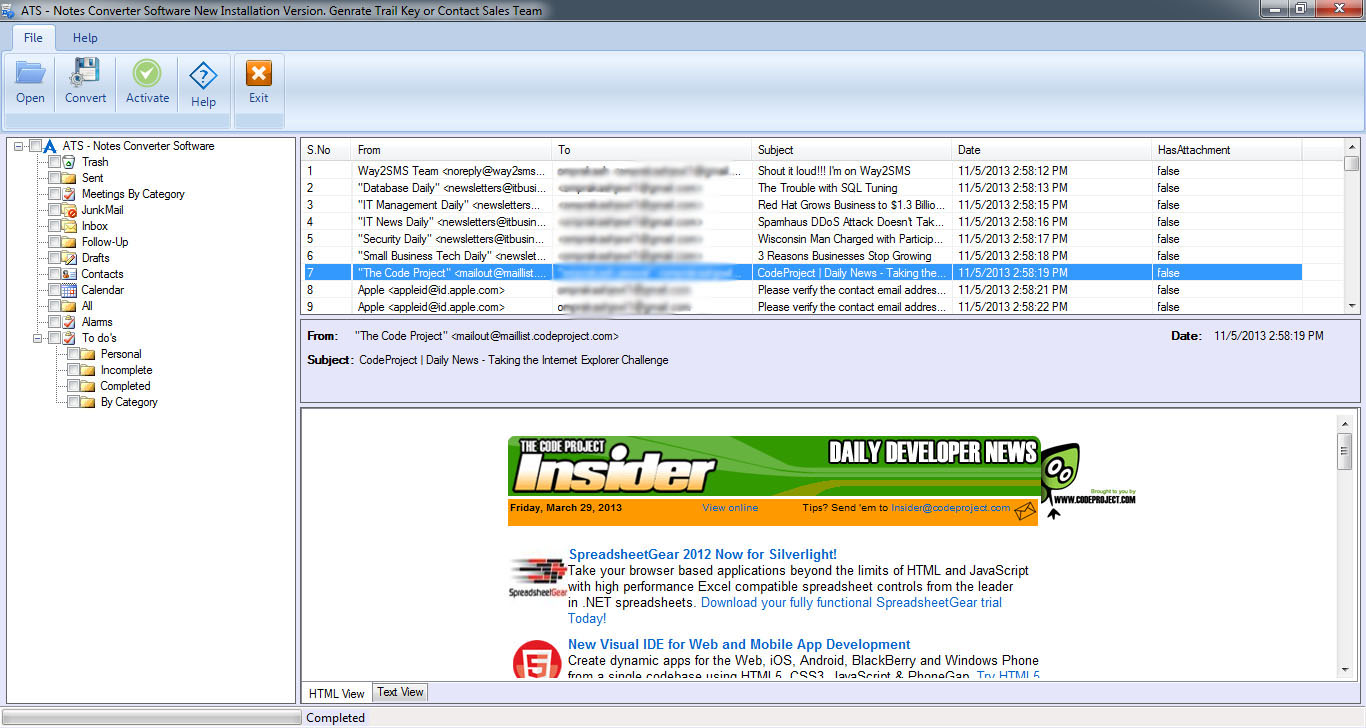Click the ATS root node application icon
The image size is (1366, 728).
pos(49,146)
